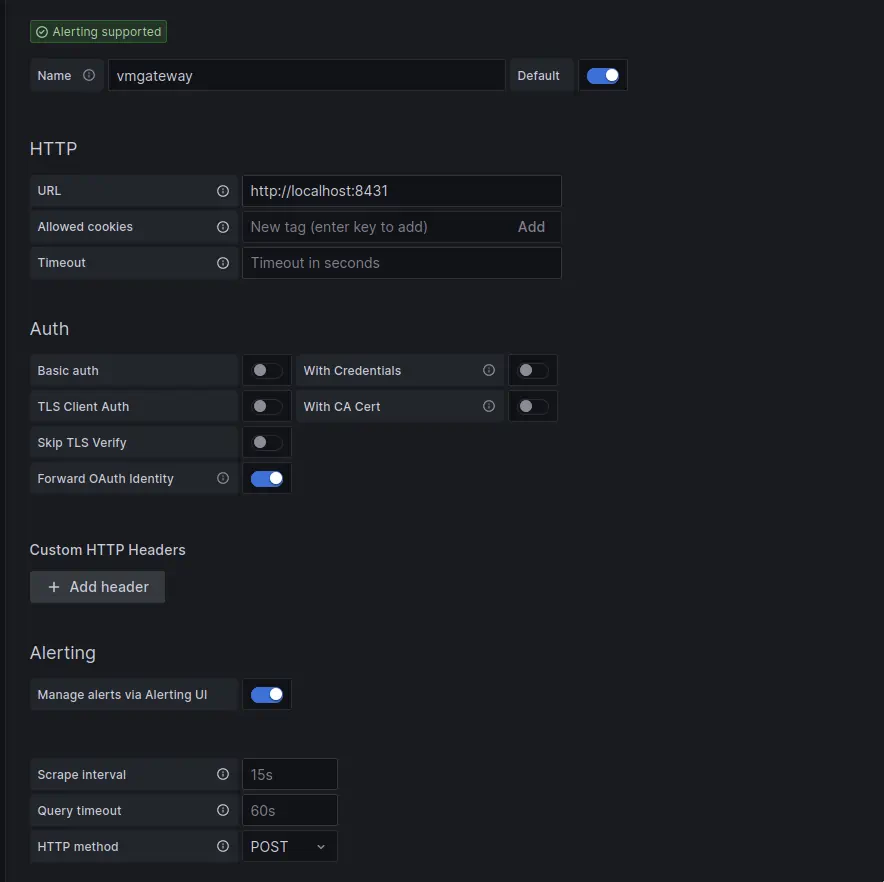Click the Add header button
884x882 pixels.
pos(98,587)
